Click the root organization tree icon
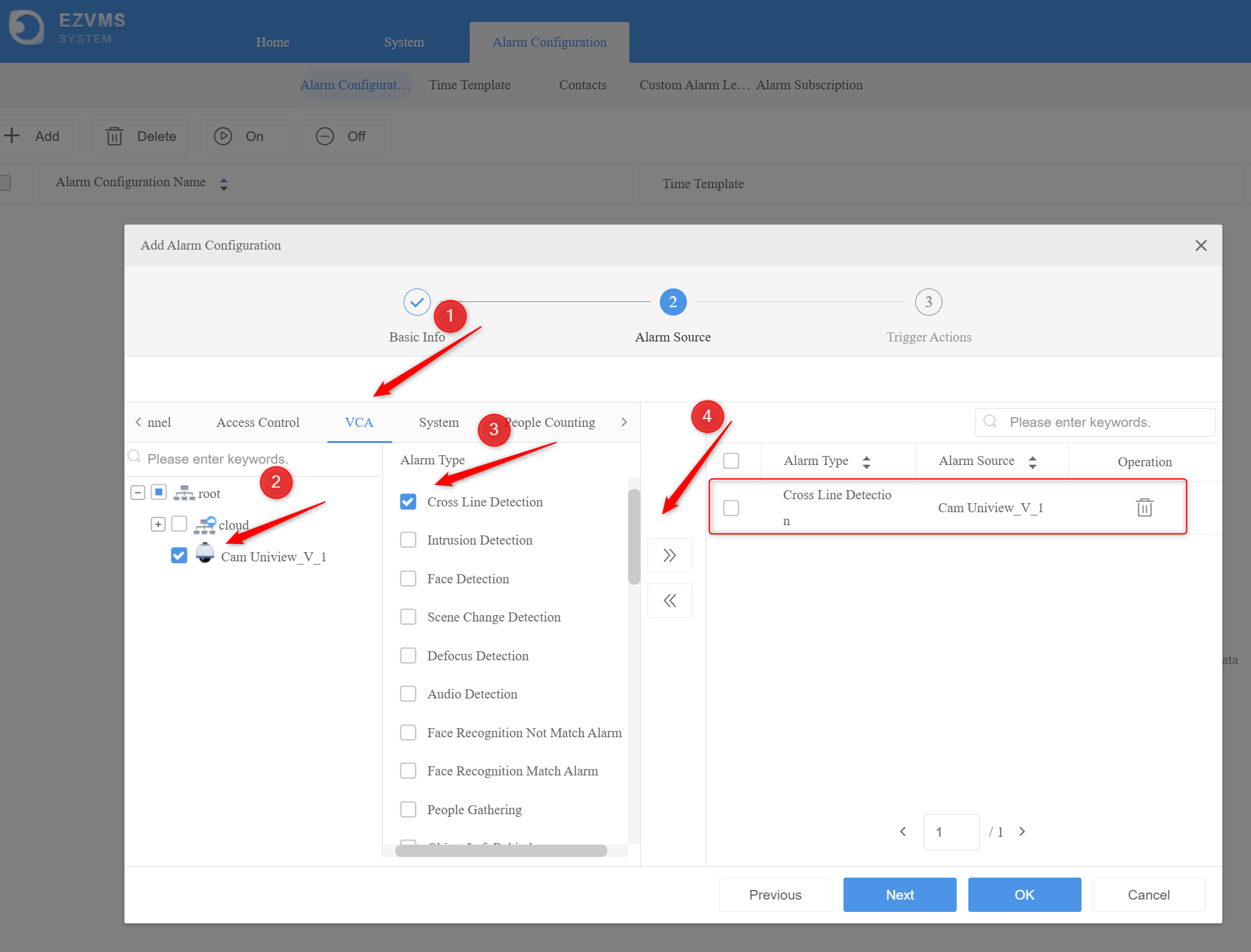The image size is (1251, 952). click(184, 493)
